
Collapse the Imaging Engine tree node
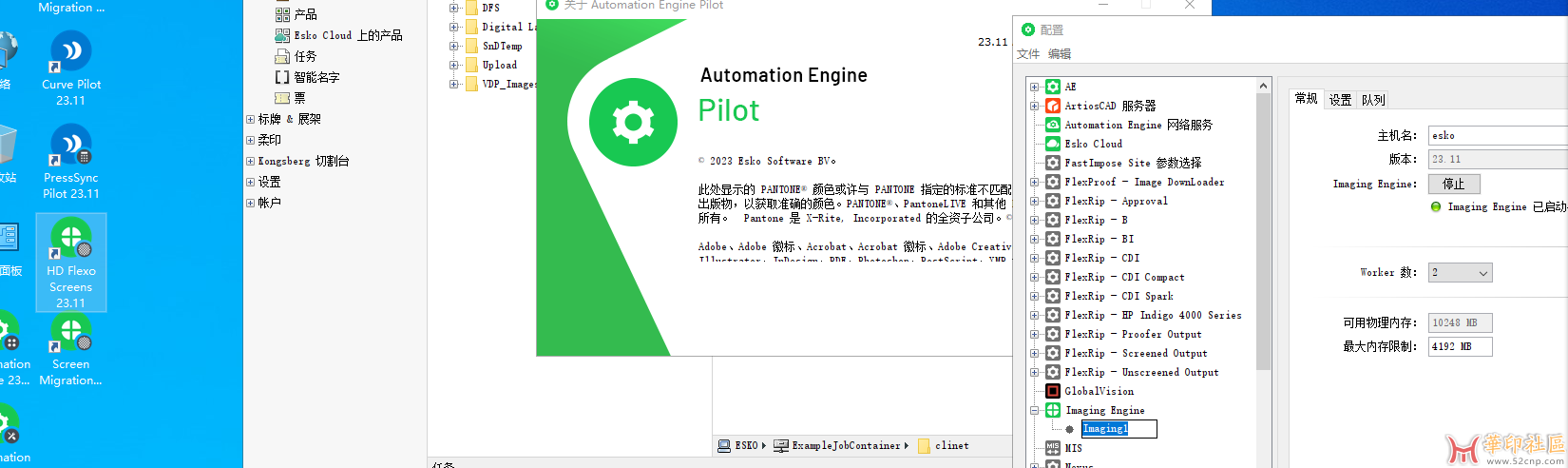coord(1034,410)
